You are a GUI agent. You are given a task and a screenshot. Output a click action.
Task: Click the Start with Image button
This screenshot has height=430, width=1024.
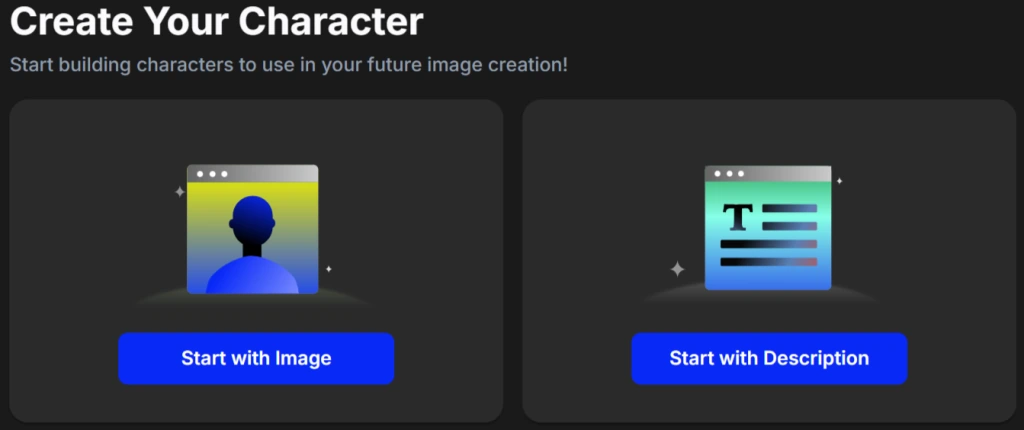[x=256, y=358]
